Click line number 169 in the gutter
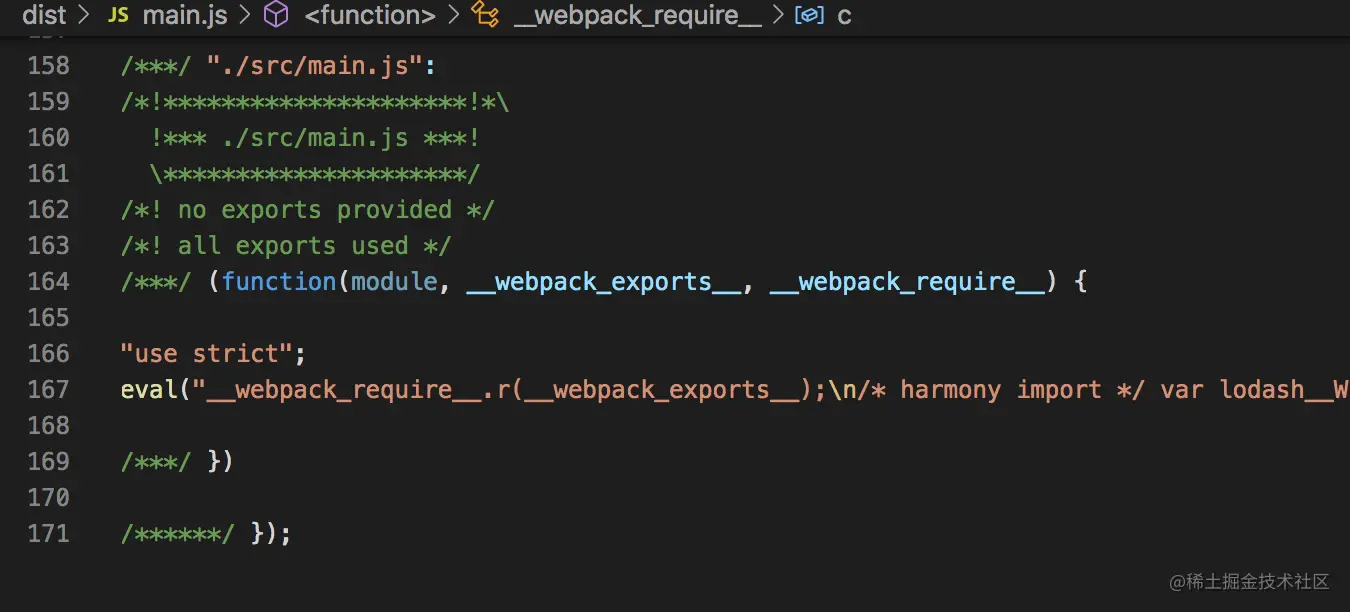 (48, 462)
